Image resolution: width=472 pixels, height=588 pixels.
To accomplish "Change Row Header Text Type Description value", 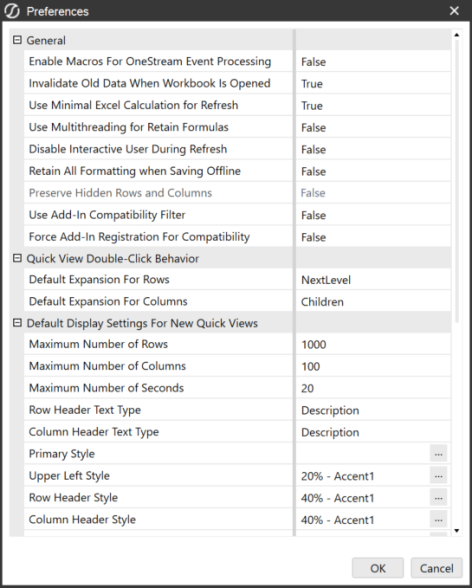I will [x=373, y=410].
